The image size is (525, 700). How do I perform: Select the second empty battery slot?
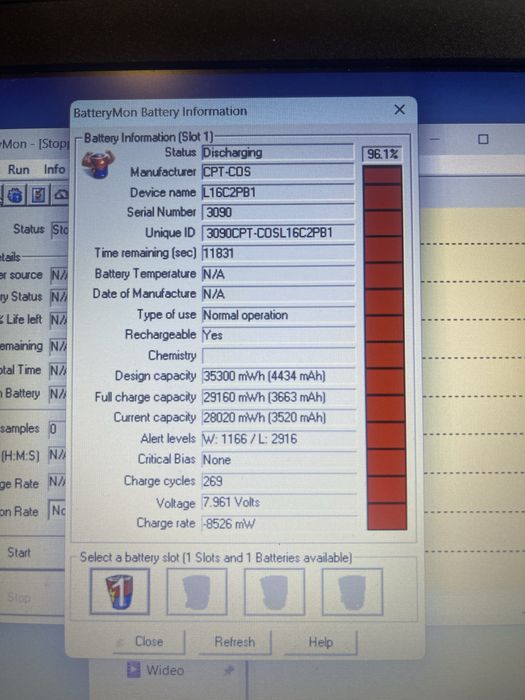(x=197, y=592)
